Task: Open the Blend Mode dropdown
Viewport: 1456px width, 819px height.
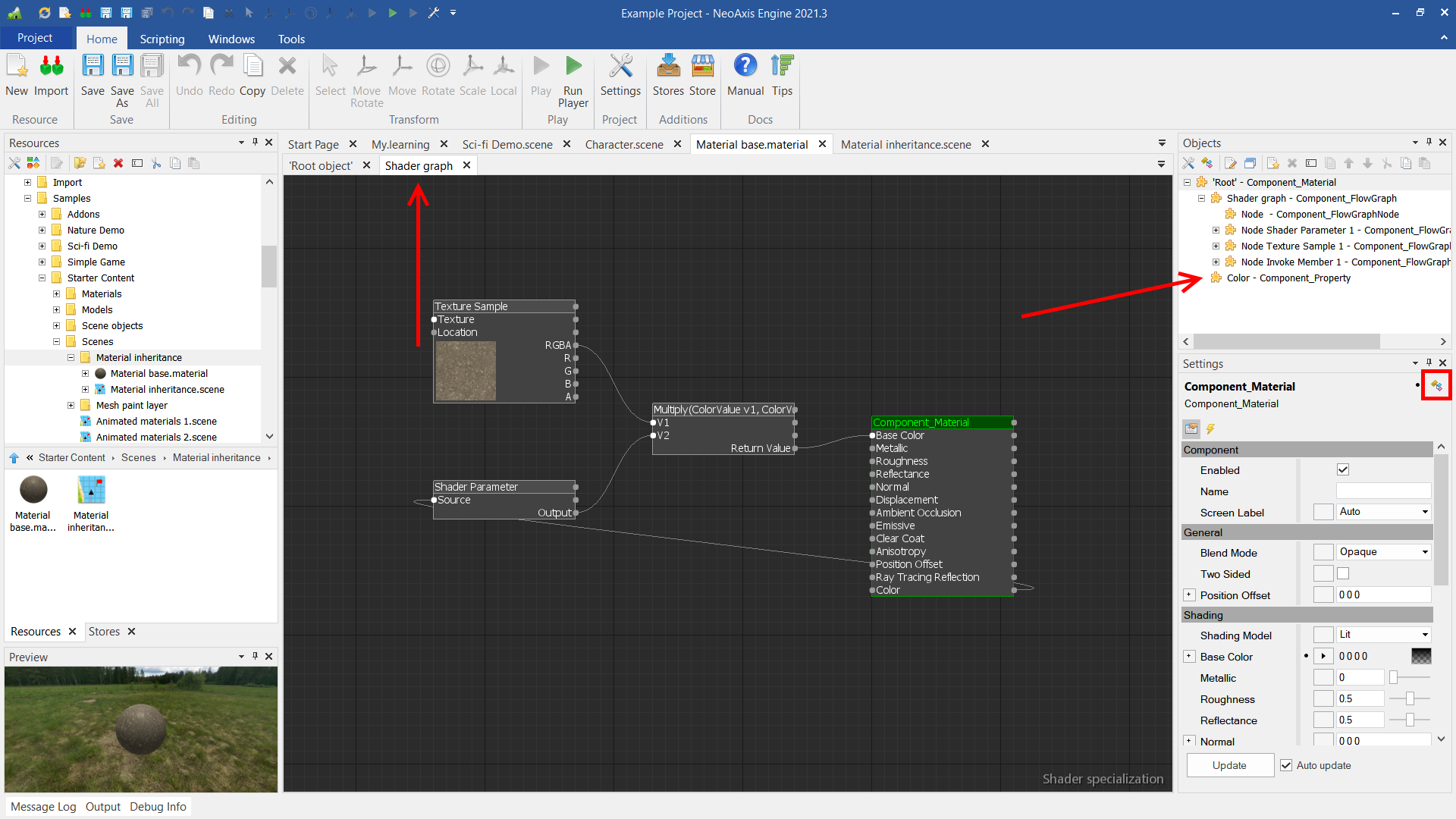Action: [x=1383, y=552]
